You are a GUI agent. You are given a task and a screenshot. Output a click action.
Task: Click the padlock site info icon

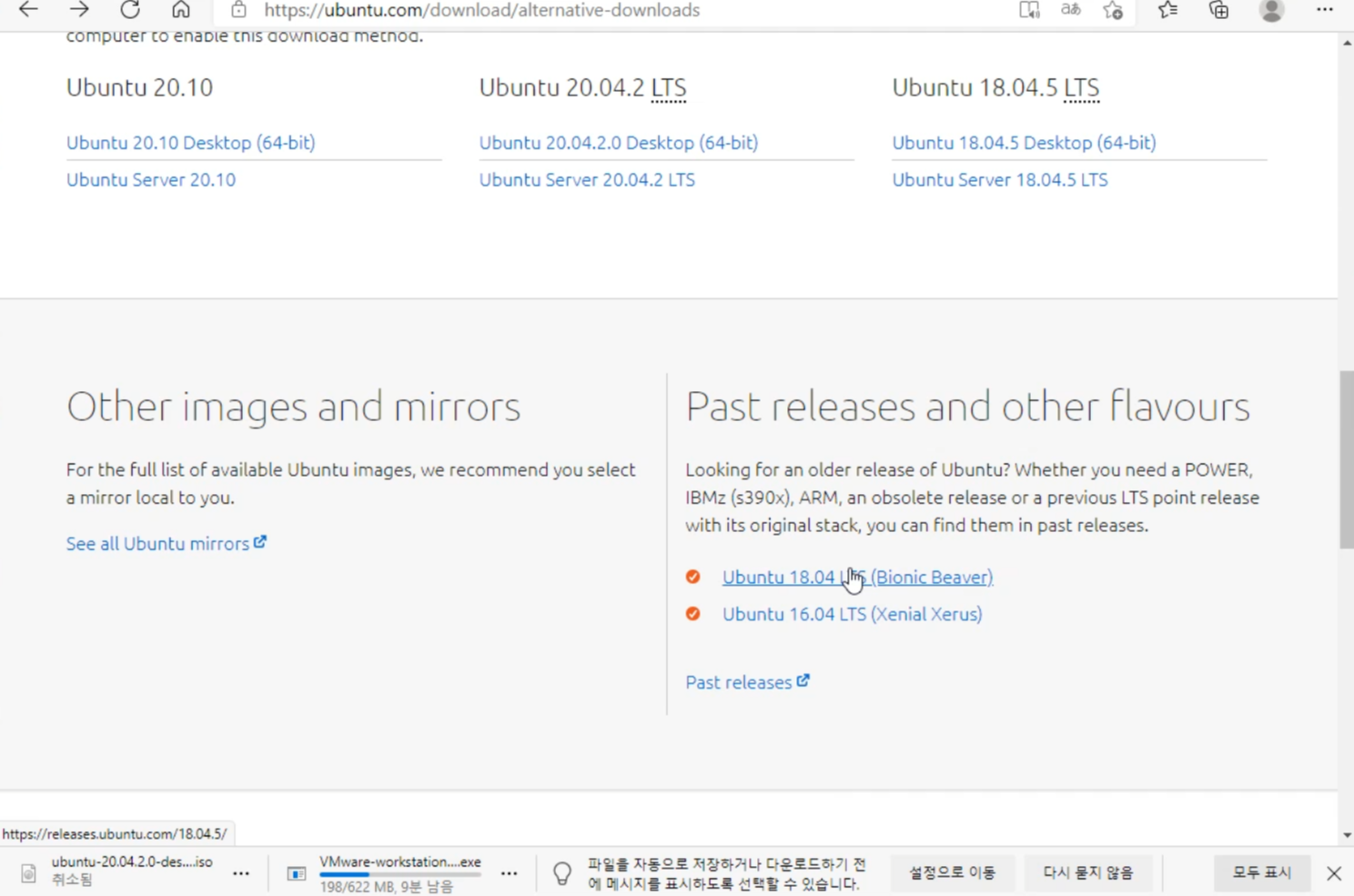coord(238,10)
